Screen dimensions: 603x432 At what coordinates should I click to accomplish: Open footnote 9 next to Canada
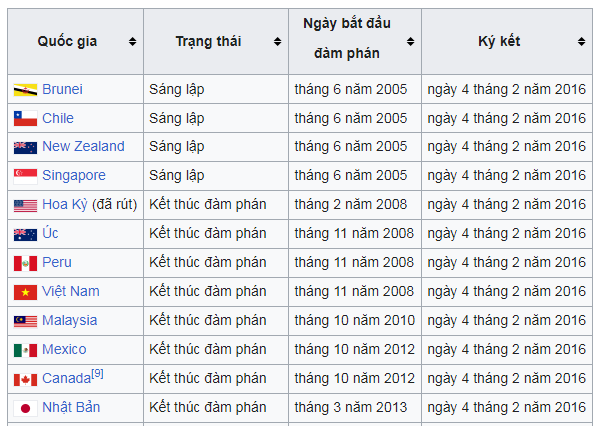click(x=97, y=374)
